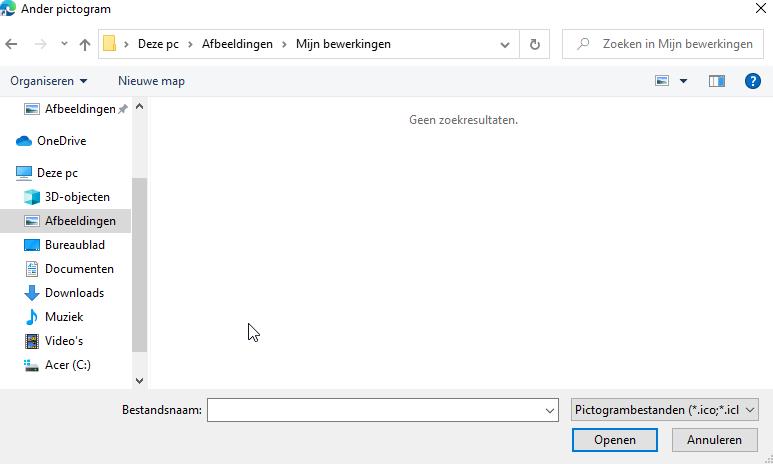Open OneDrive in navigation pane
This screenshot has height=464, width=773.
51,141
